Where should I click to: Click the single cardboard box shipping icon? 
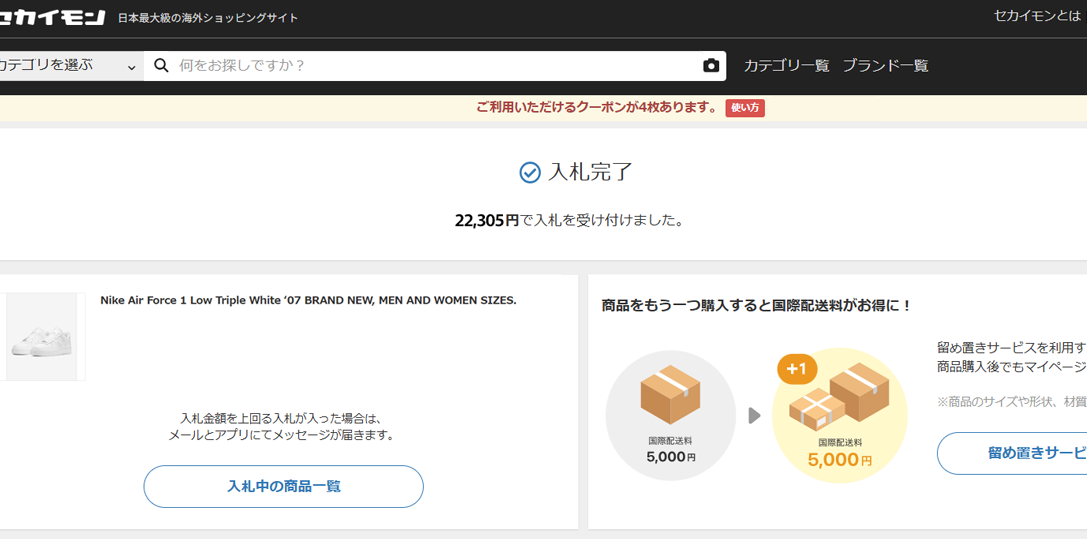670,396
